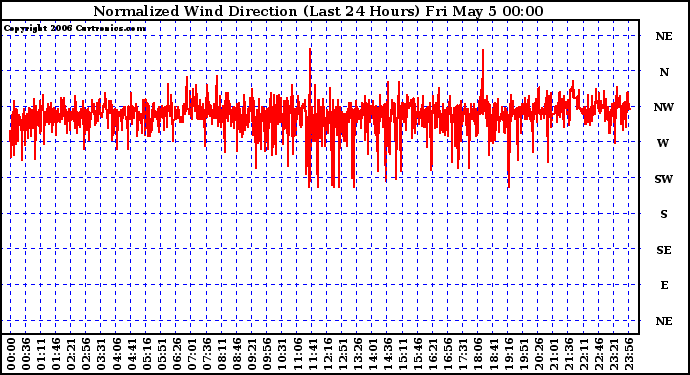The width and height of the screenshot is (690, 375).
Task: Click the time label '08:11'
Action: pos(221,354)
